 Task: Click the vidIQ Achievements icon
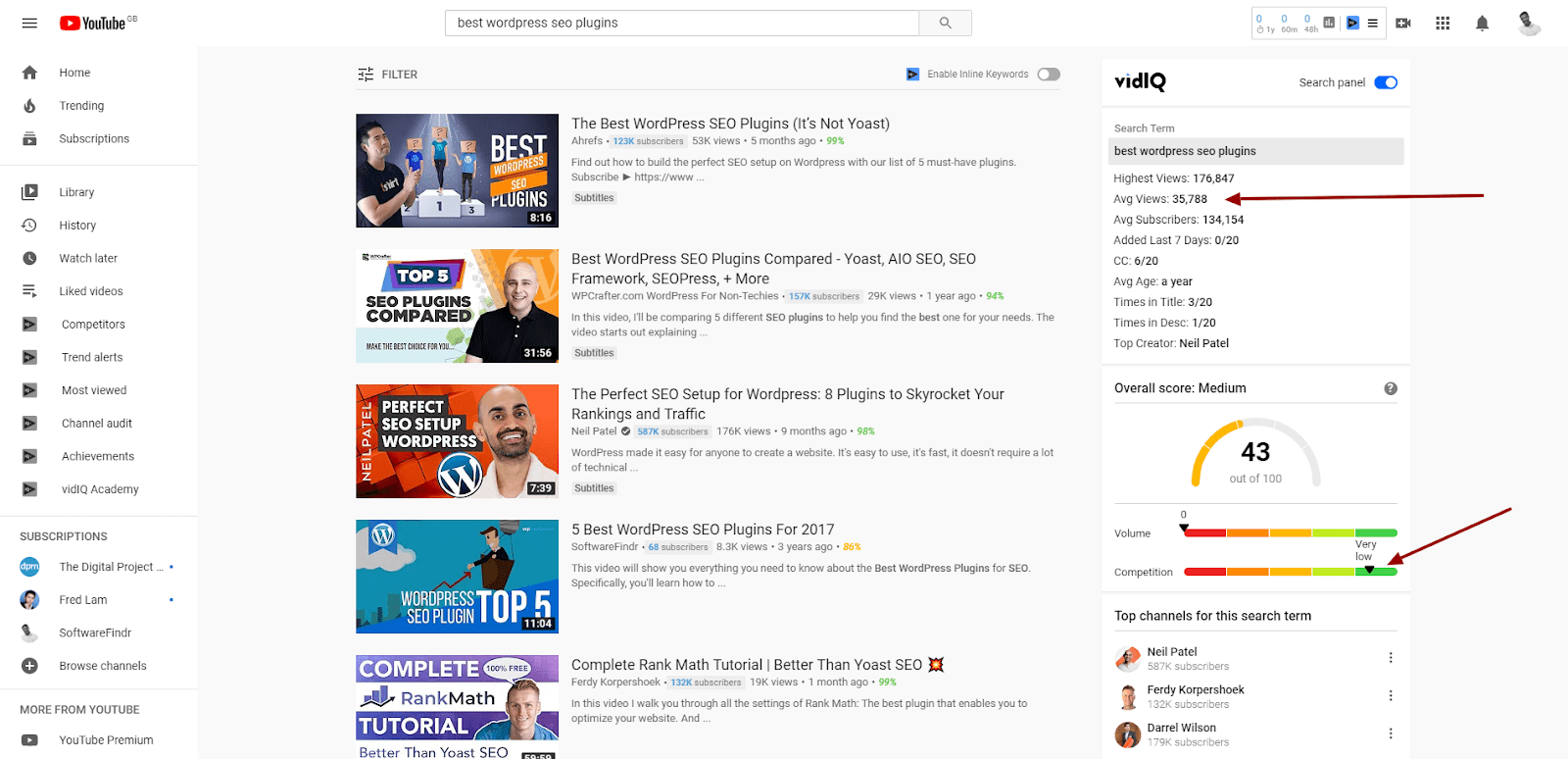click(x=29, y=456)
